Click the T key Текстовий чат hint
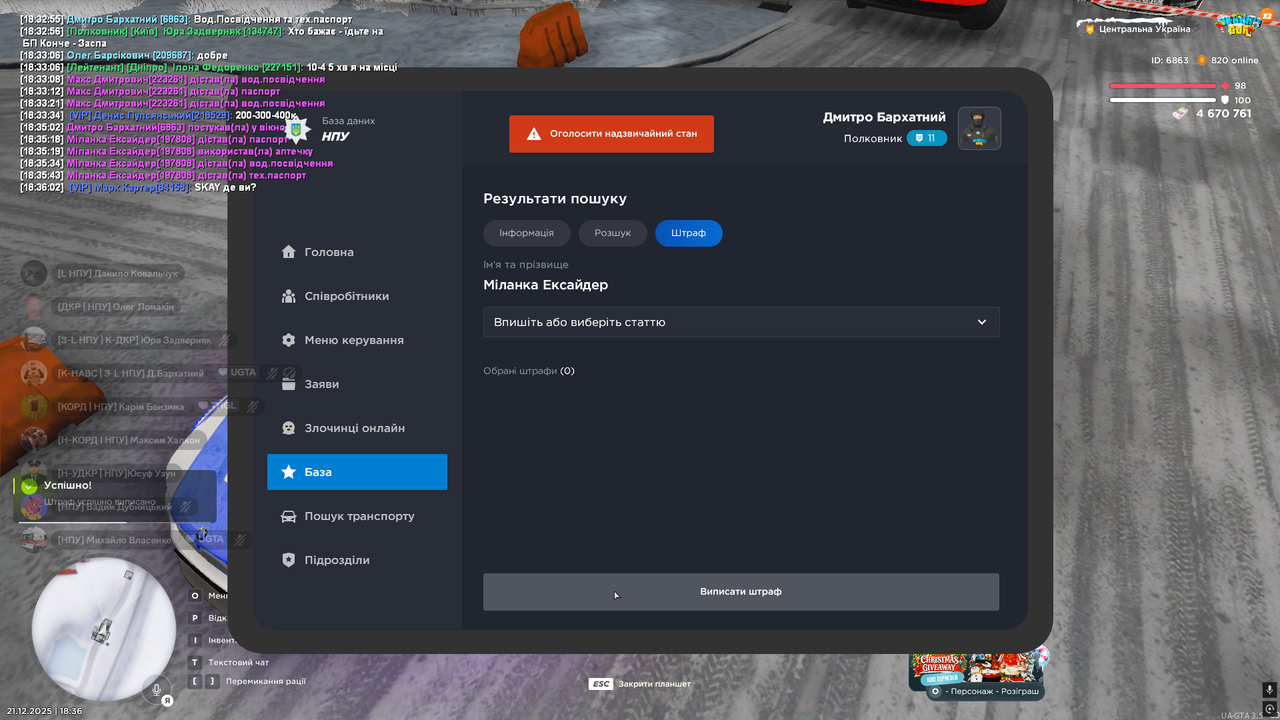The width and height of the screenshot is (1280, 720). (229, 662)
